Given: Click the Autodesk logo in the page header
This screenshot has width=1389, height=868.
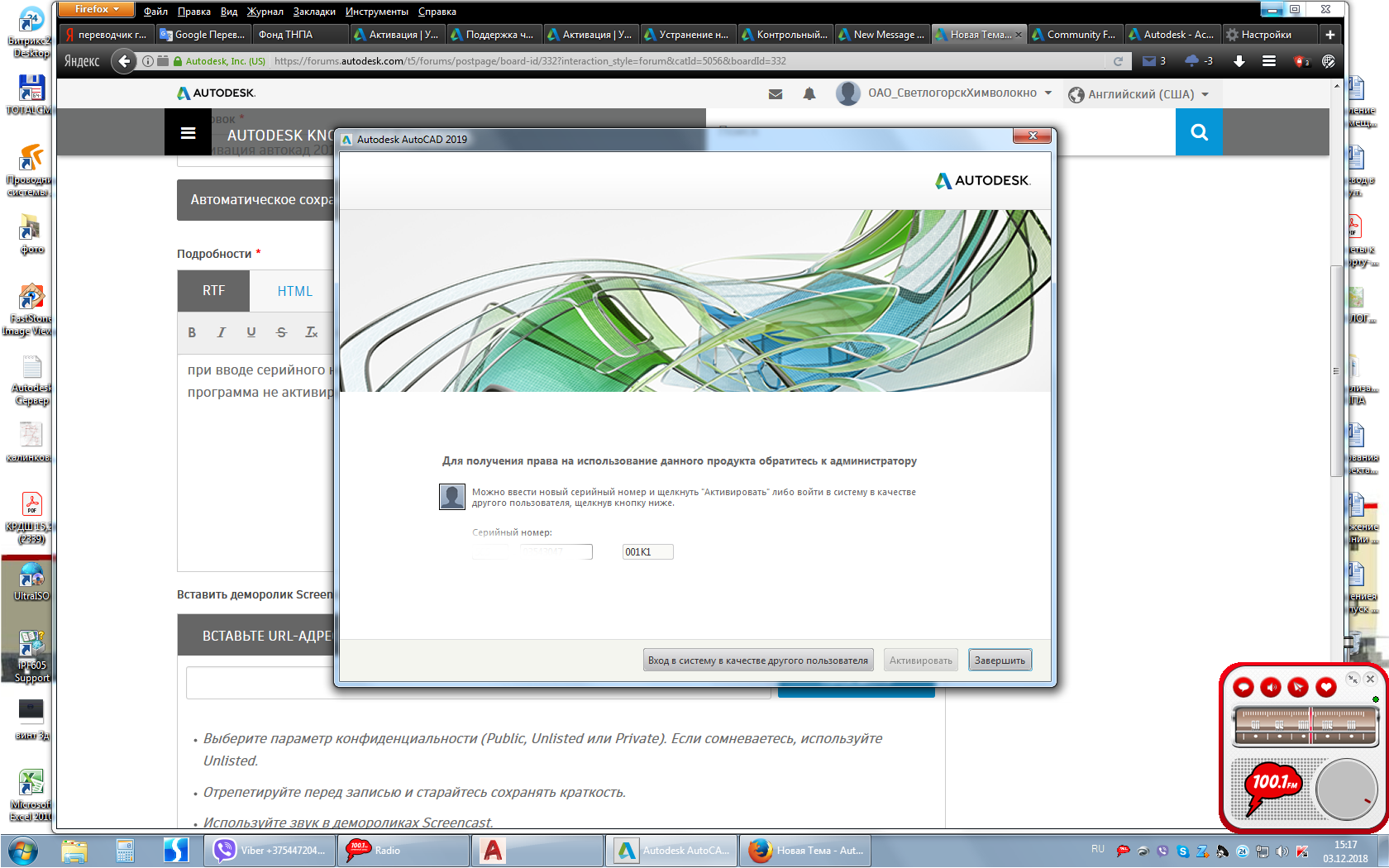Looking at the screenshot, I should (x=217, y=93).
